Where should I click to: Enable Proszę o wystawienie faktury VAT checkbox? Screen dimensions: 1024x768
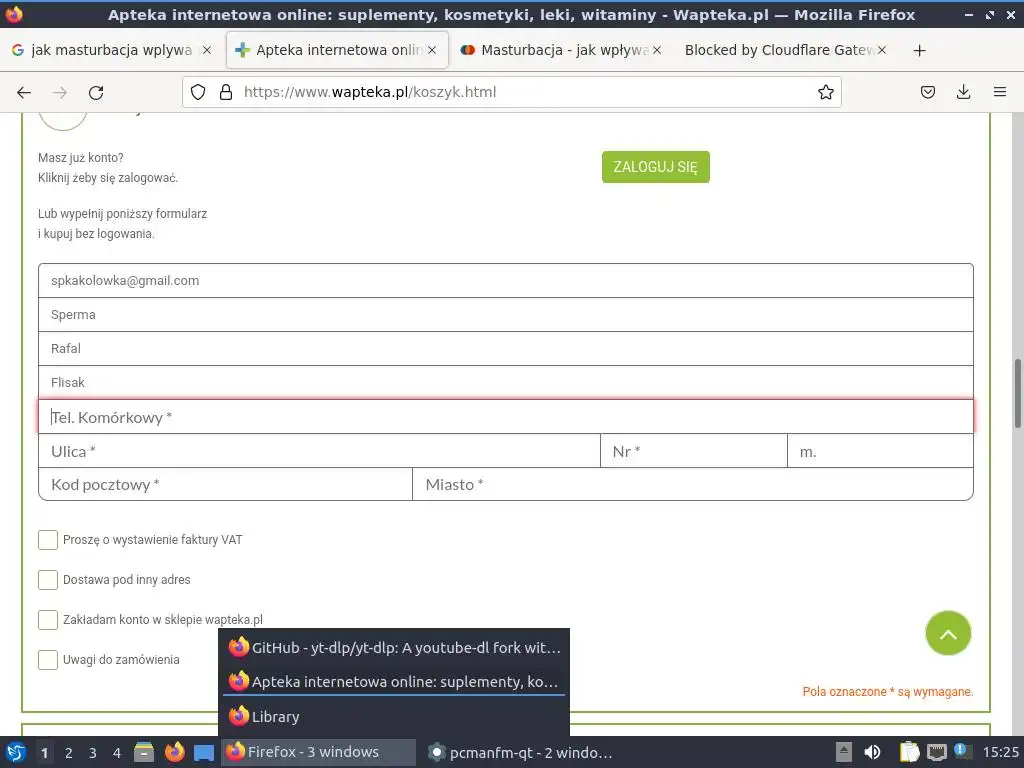48,540
